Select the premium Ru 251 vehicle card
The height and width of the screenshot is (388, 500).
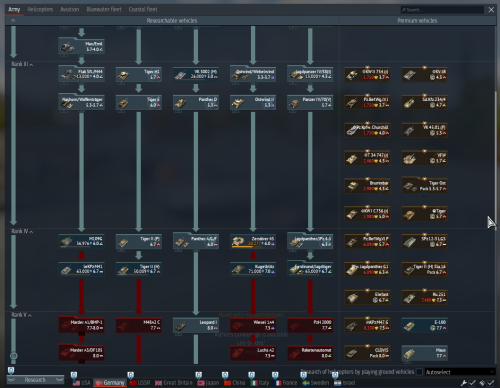424,297
